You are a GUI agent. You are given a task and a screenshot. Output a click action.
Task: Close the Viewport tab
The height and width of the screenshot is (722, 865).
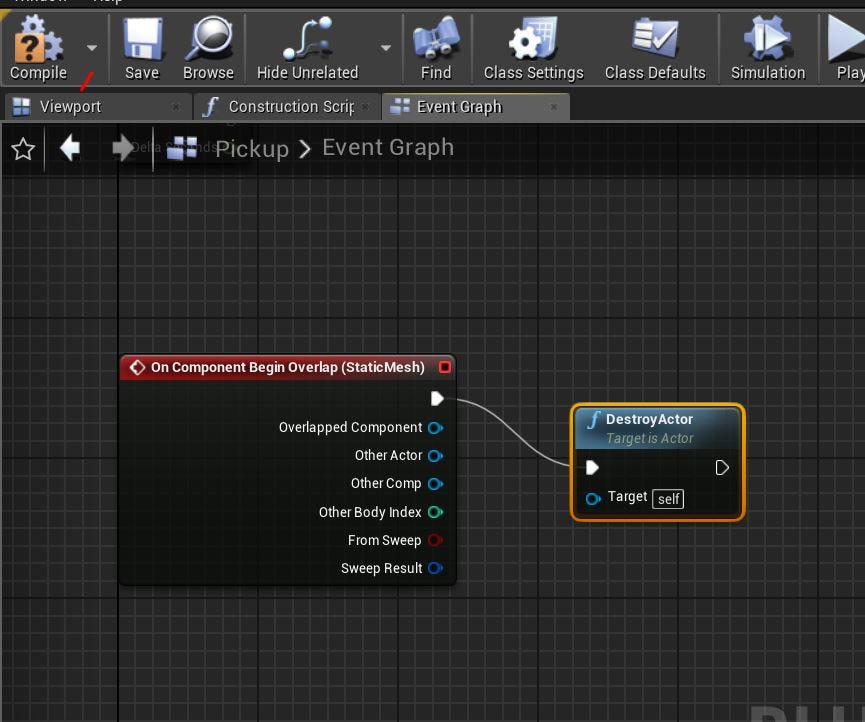click(x=175, y=106)
